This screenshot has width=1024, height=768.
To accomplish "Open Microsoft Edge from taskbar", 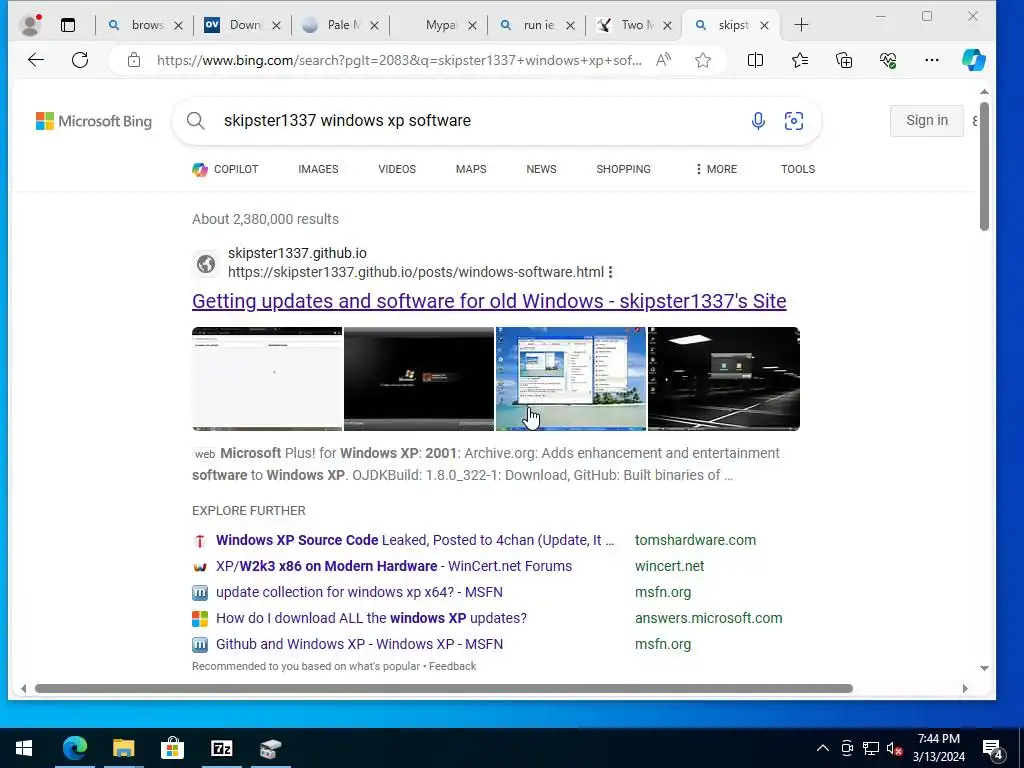I will tap(74, 748).
